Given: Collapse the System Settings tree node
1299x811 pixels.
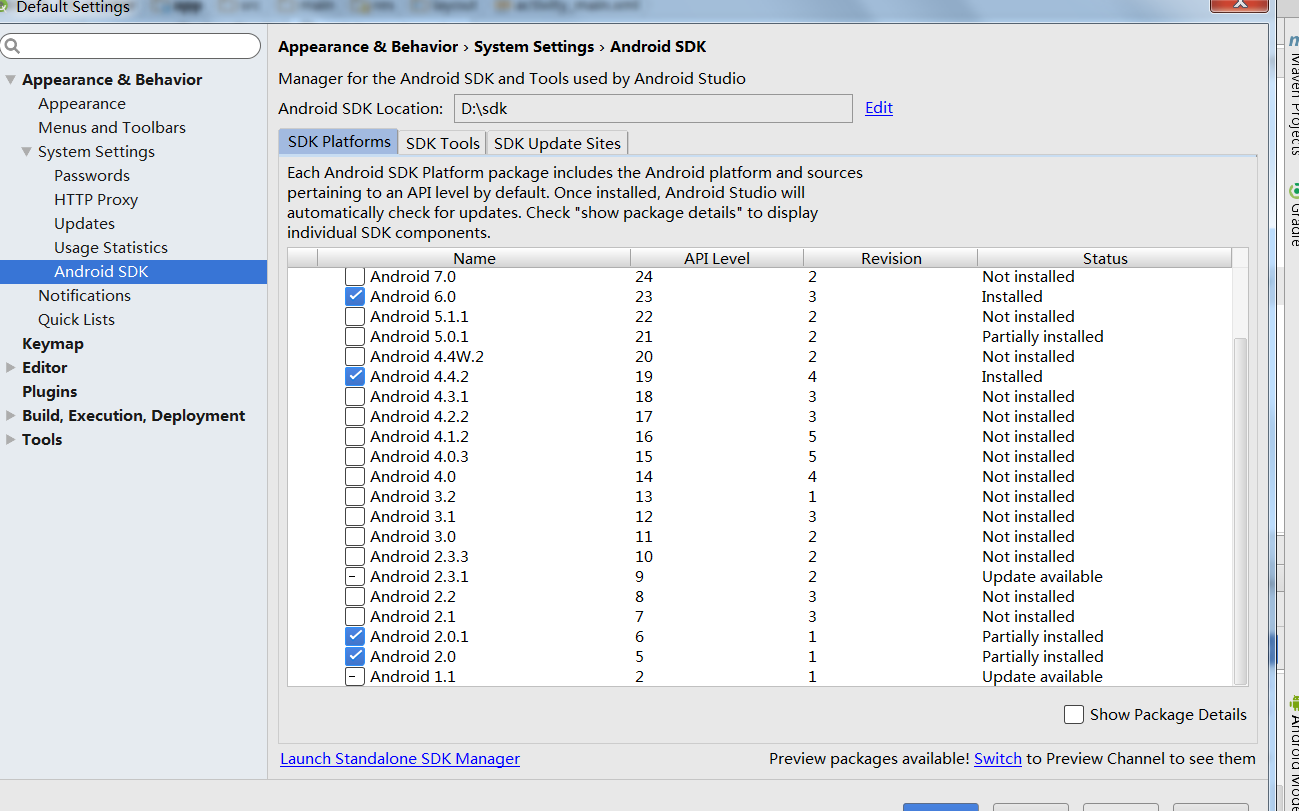Looking at the screenshot, I should click(x=26, y=152).
